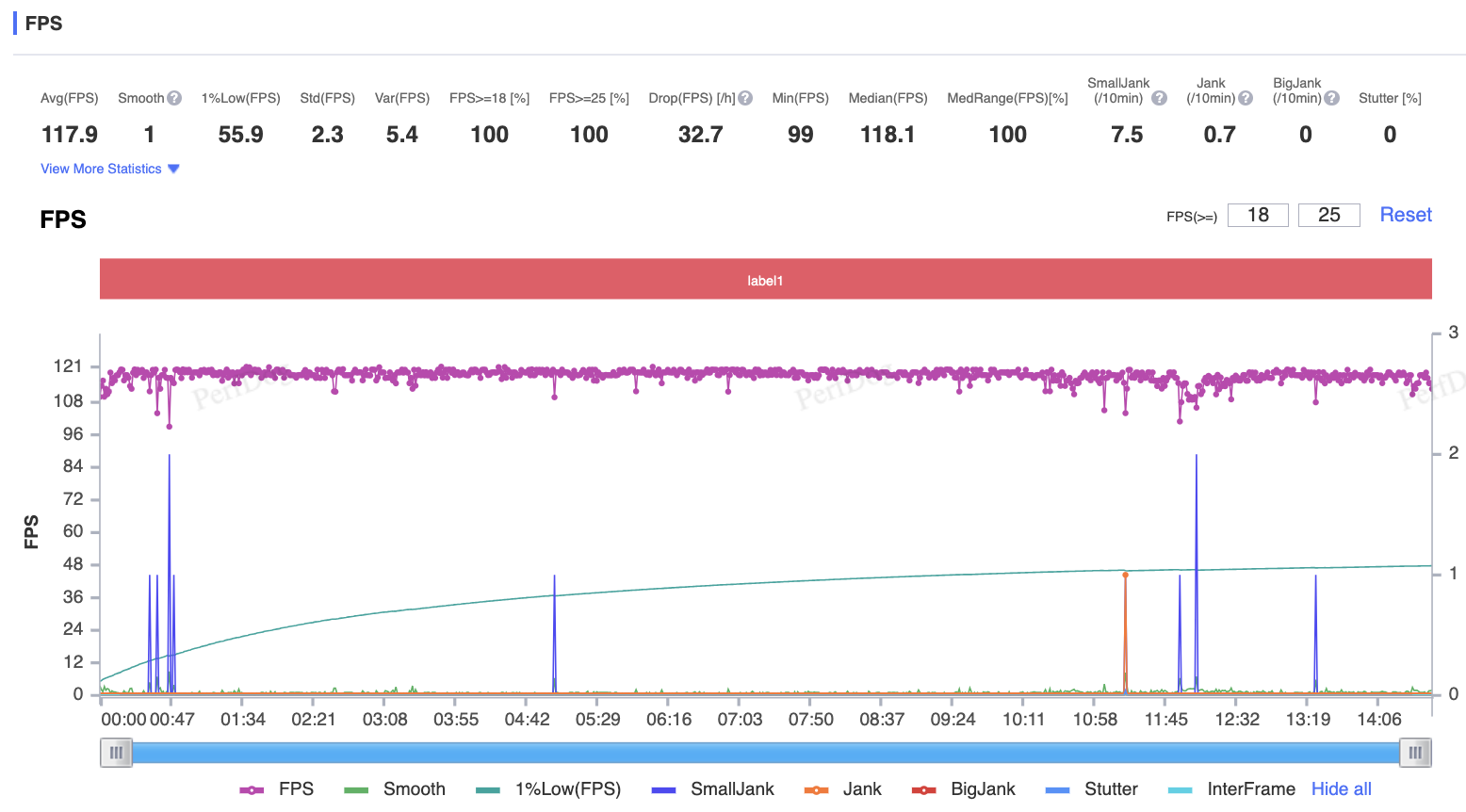
Task: Toggle the Jank legend entry
Action: pos(842,789)
